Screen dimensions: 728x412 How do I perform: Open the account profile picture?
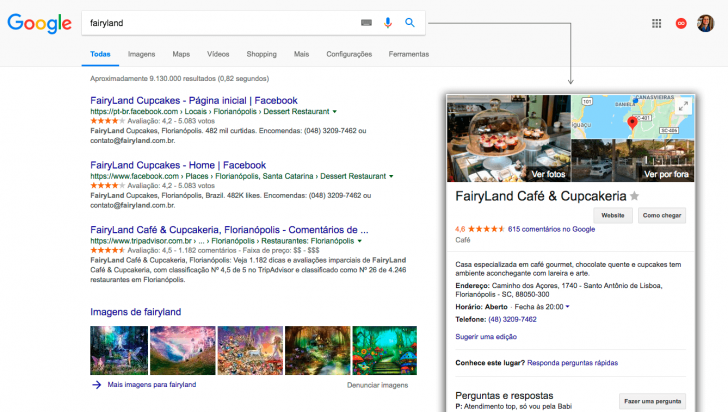click(705, 23)
